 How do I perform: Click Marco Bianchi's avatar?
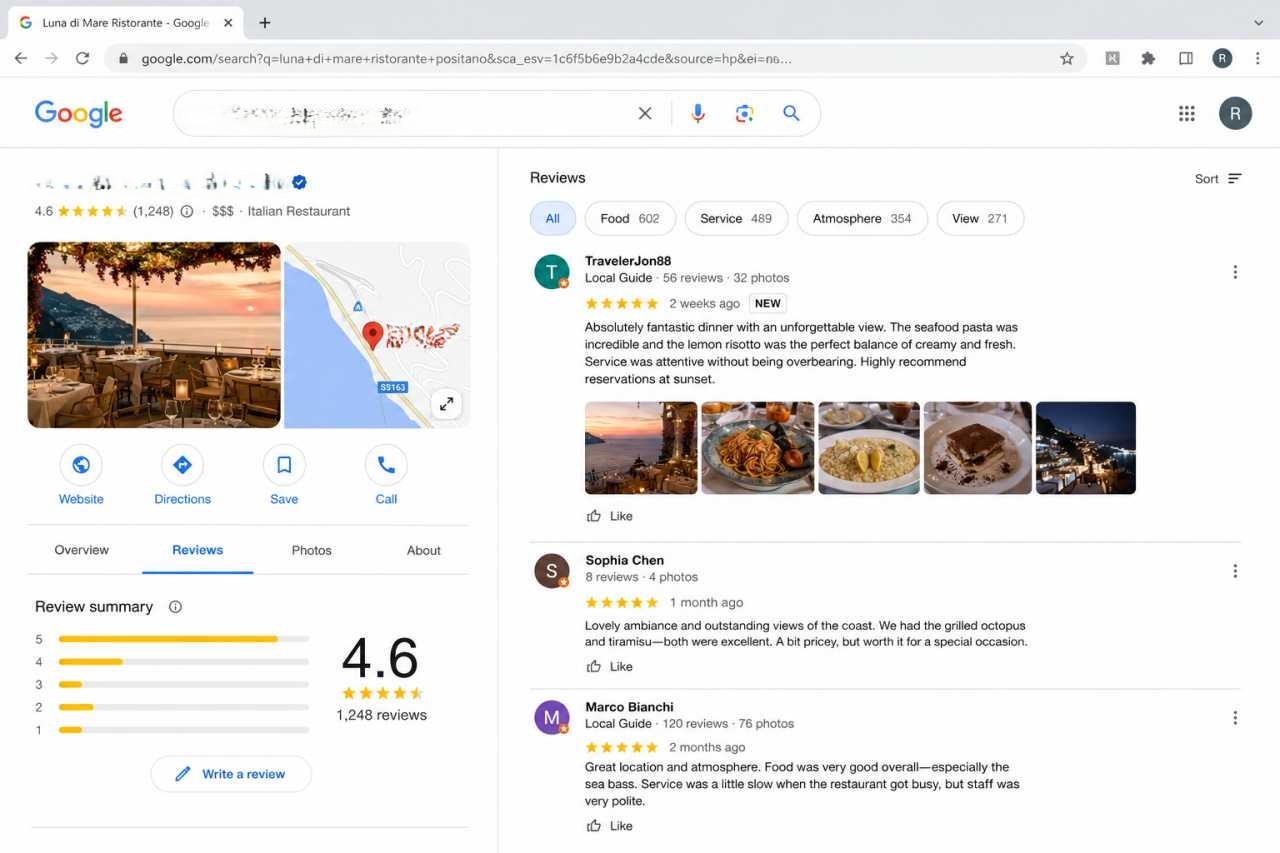(552, 717)
